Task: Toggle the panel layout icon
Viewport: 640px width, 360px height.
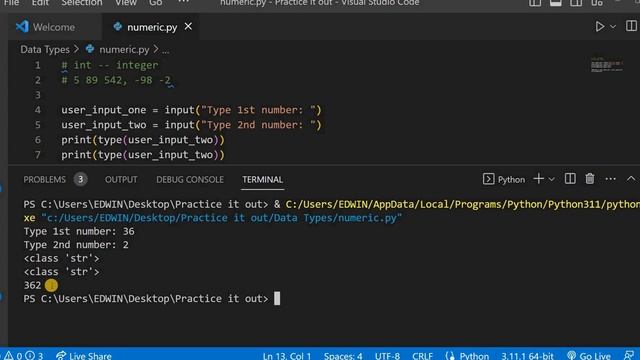Action: click(556, 3)
